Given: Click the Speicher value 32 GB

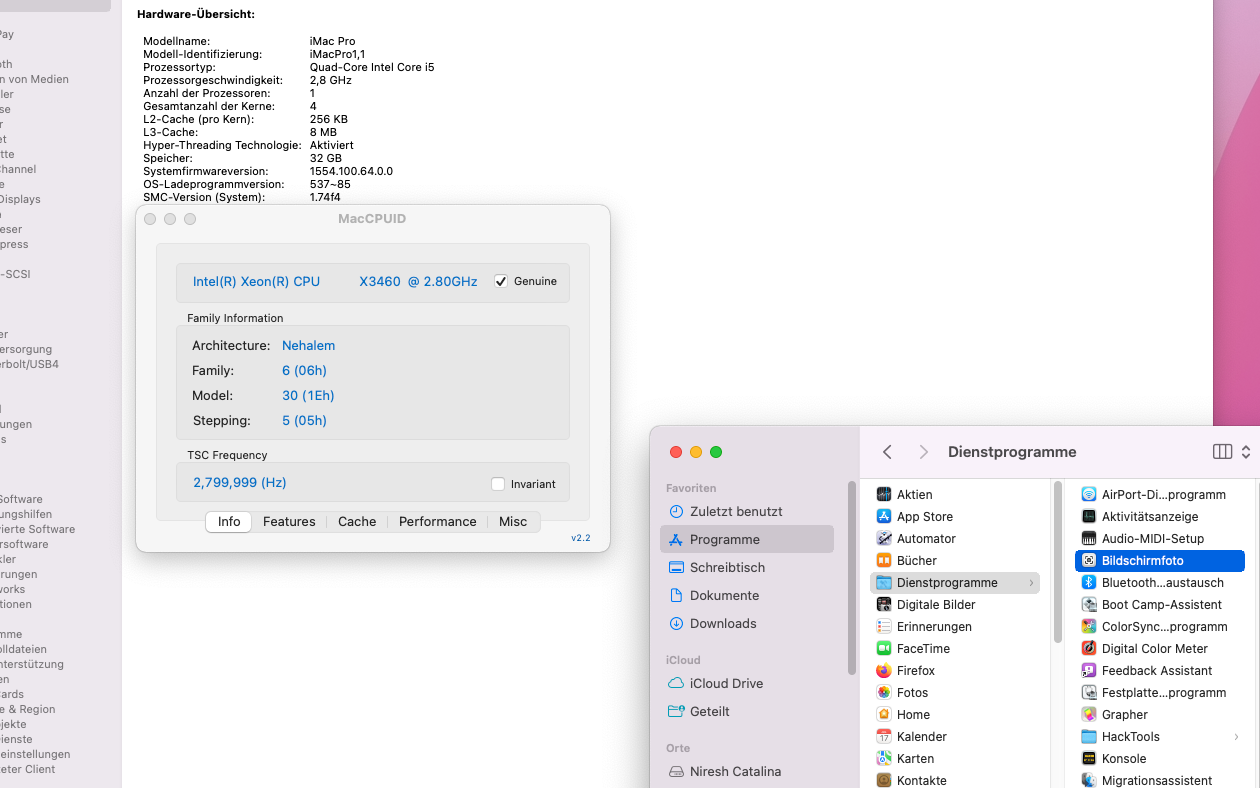Looking at the screenshot, I should pos(326,159).
